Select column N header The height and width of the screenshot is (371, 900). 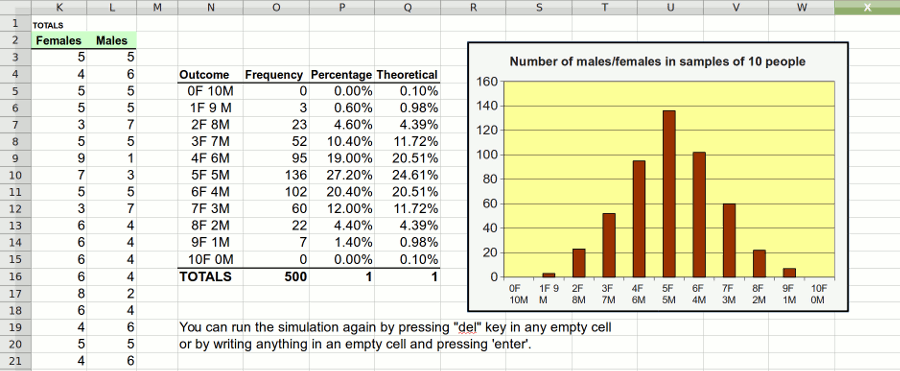point(210,7)
